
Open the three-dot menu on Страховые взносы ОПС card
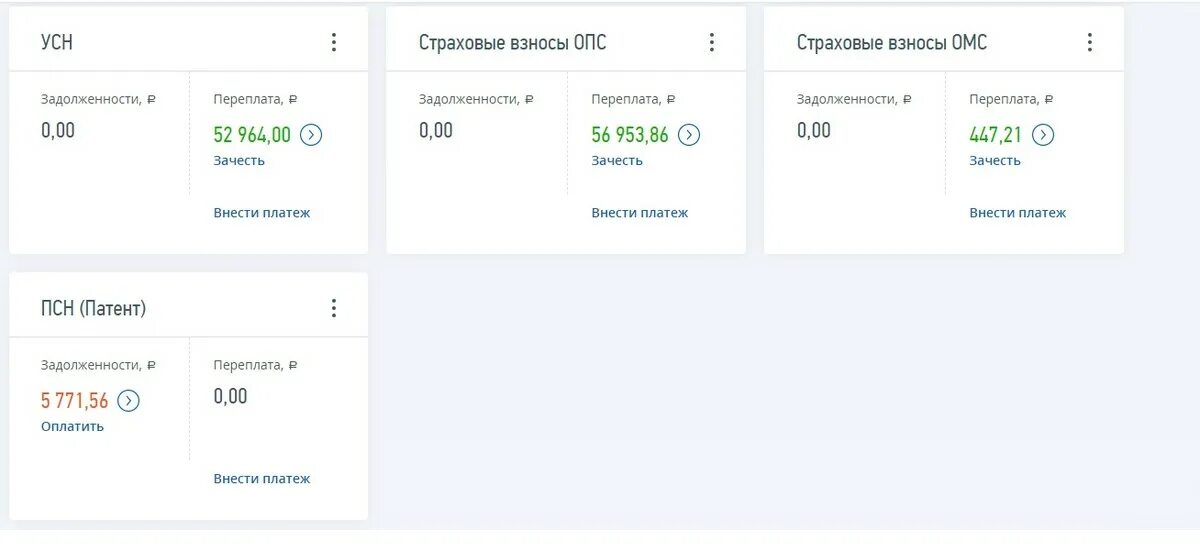[x=711, y=42]
